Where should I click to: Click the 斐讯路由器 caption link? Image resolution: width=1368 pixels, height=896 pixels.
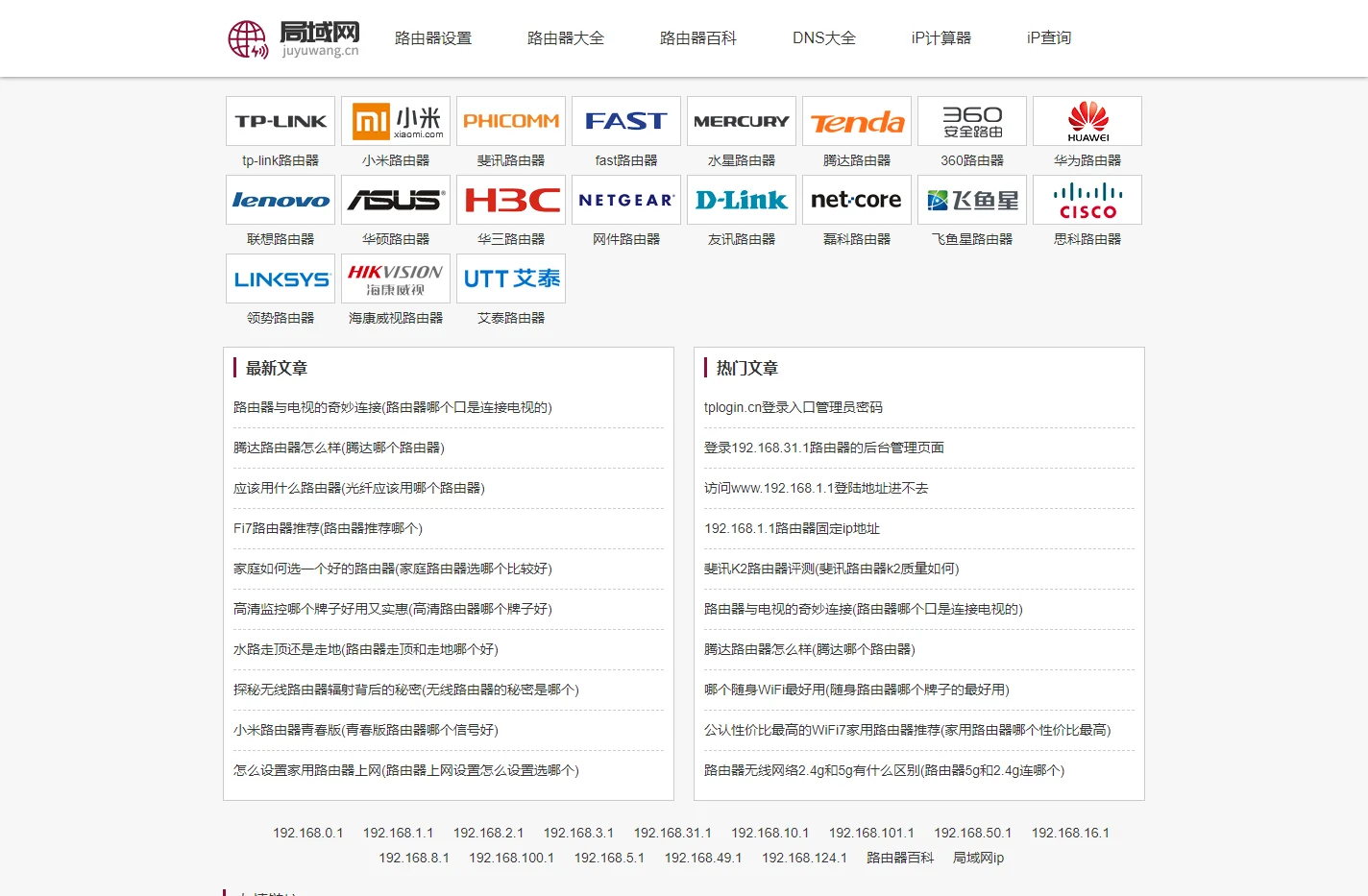pyautogui.click(x=511, y=160)
